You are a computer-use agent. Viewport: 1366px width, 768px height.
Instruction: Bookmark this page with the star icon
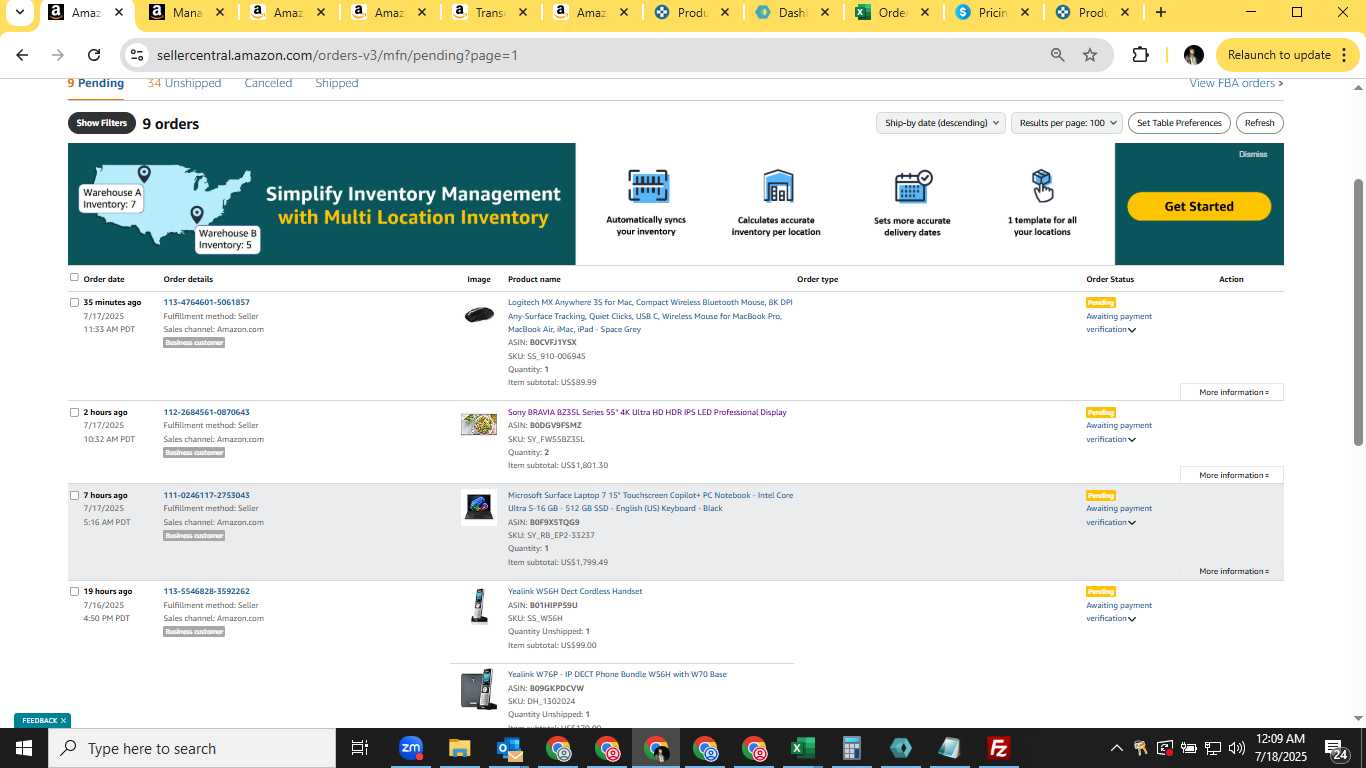click(1090, 55)
